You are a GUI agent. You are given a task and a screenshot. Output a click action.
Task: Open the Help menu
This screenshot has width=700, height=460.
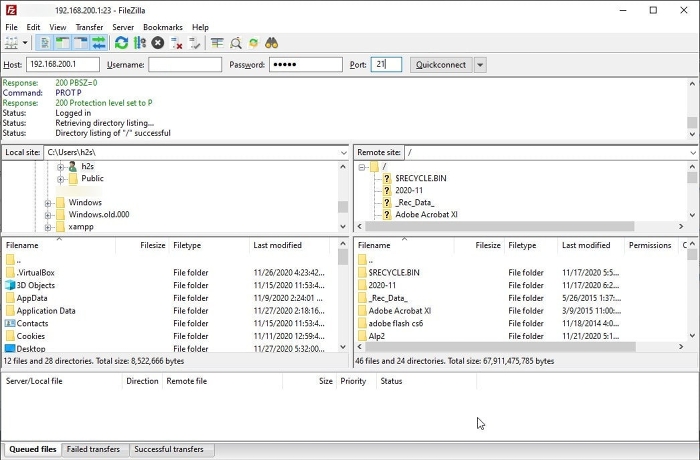coord(200,27)
